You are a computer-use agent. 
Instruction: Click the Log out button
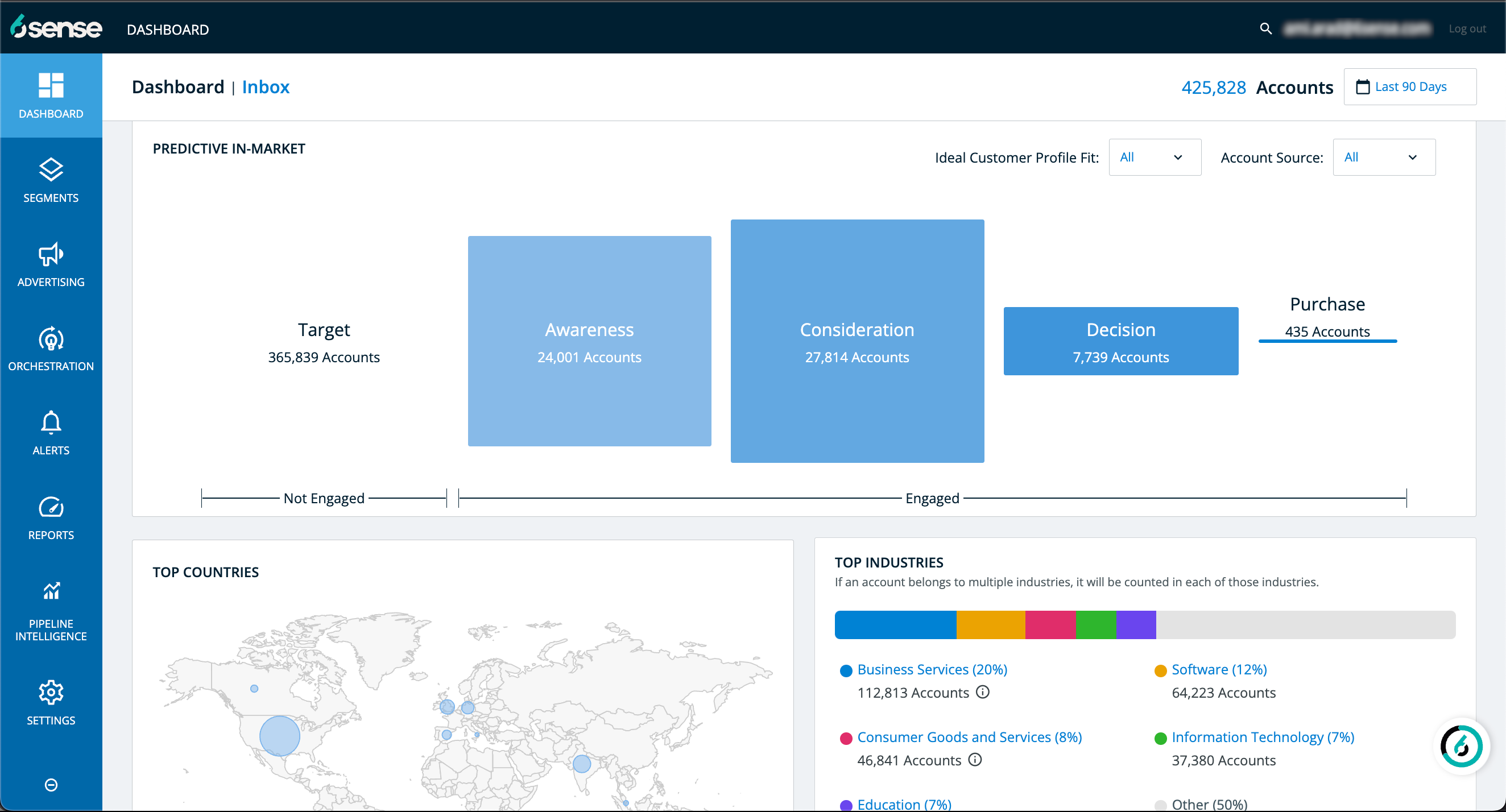[1467, 28]
